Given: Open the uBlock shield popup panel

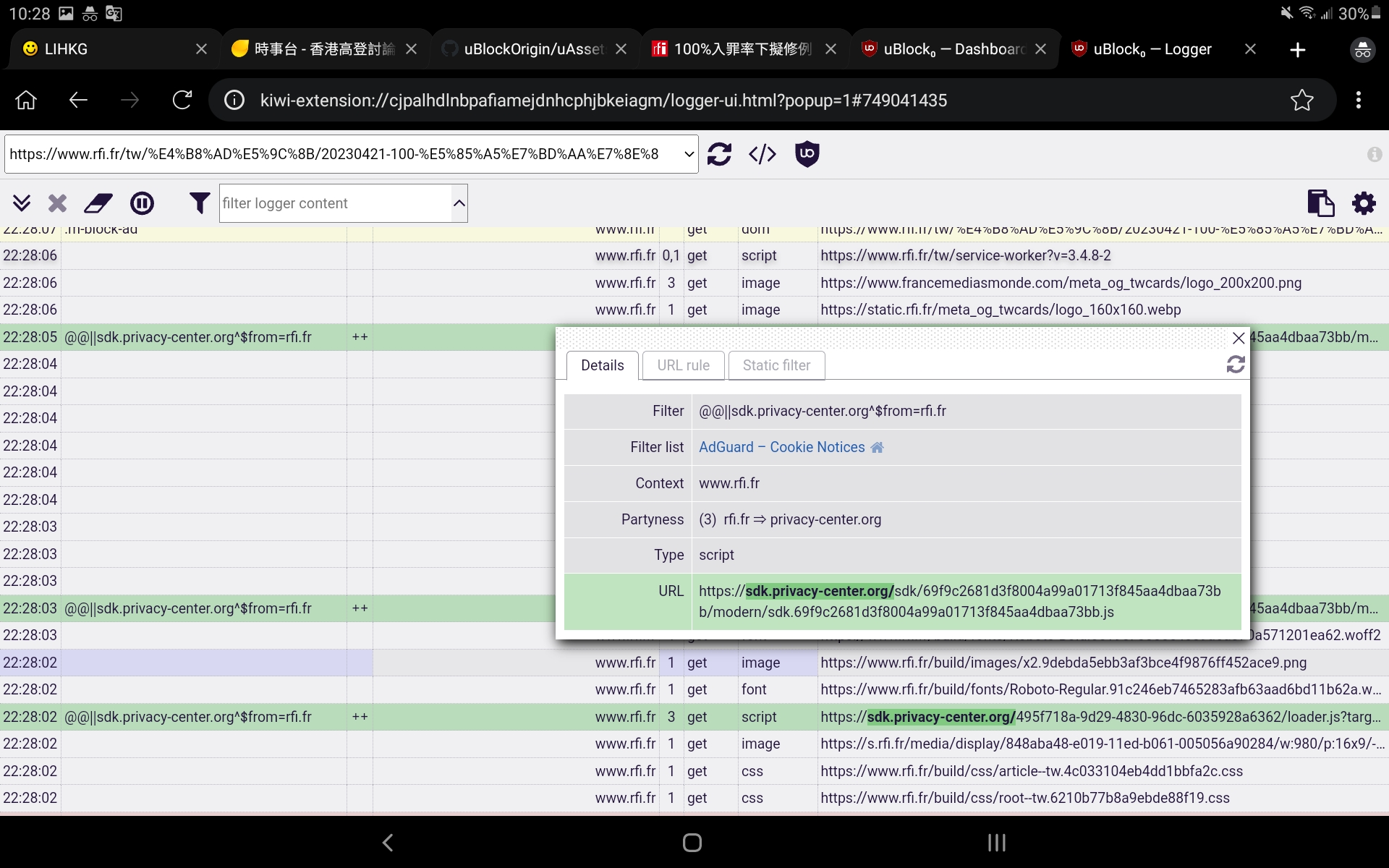Looking at the screenshot, I should coord(807,154).
